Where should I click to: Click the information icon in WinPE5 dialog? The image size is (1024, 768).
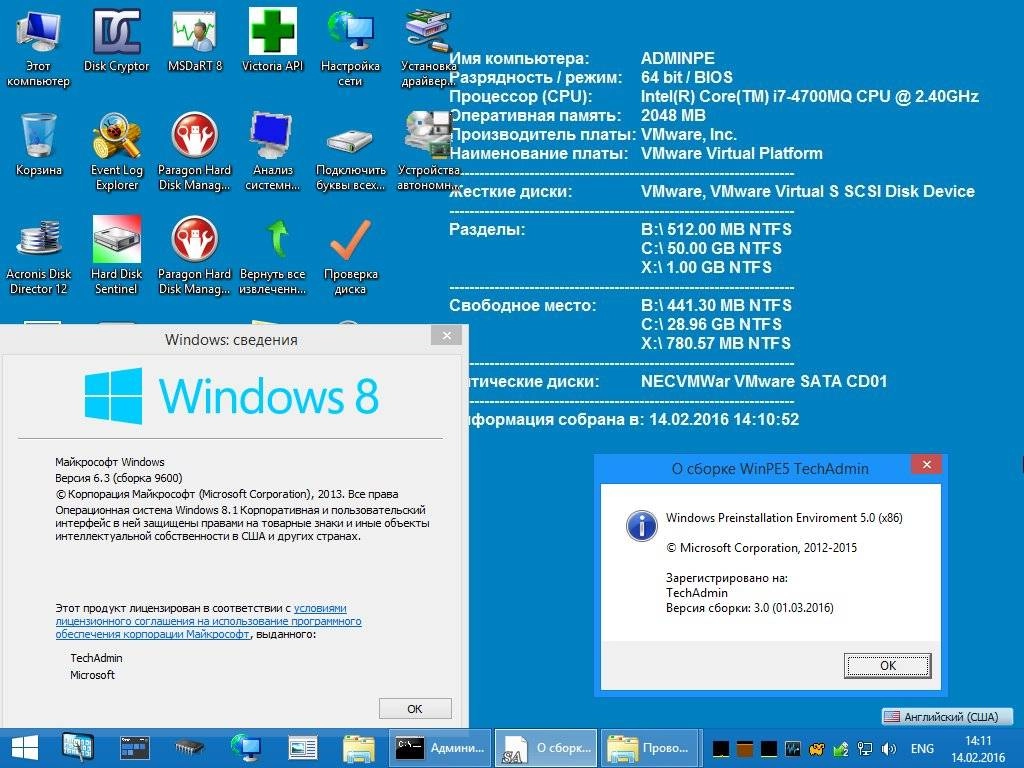coord(641,526)
